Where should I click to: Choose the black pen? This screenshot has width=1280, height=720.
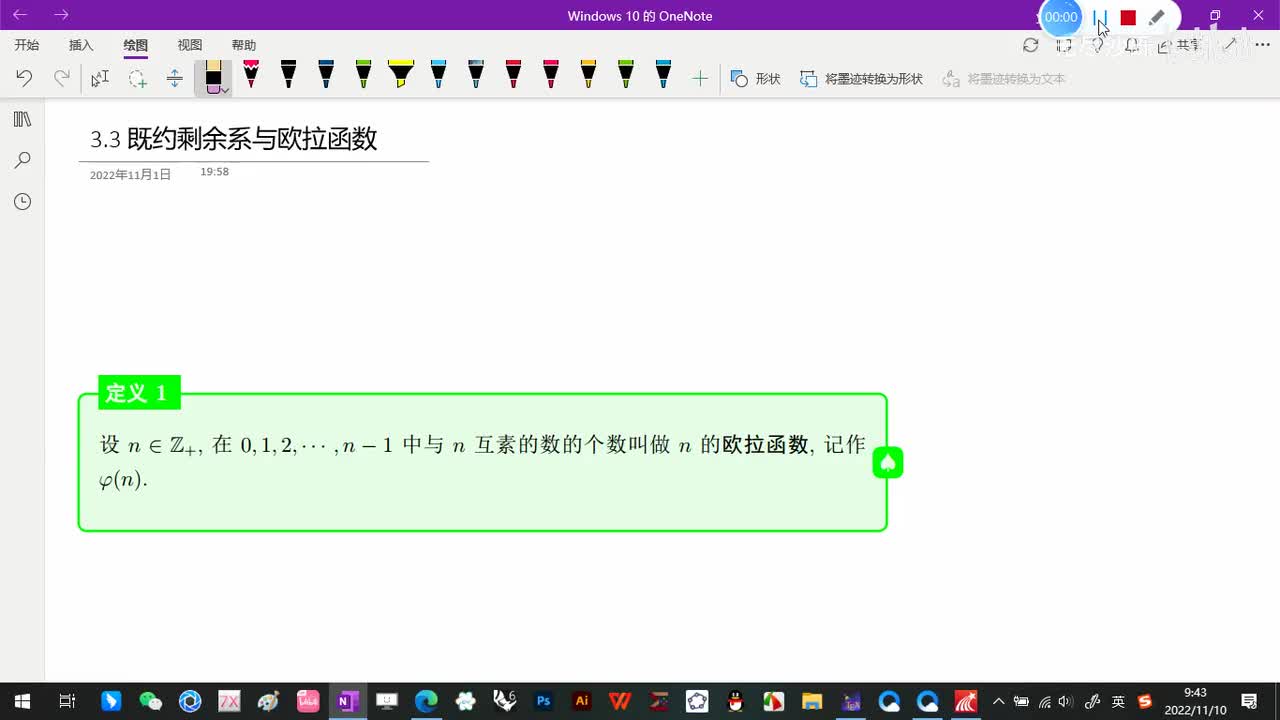tap(288, 74)
